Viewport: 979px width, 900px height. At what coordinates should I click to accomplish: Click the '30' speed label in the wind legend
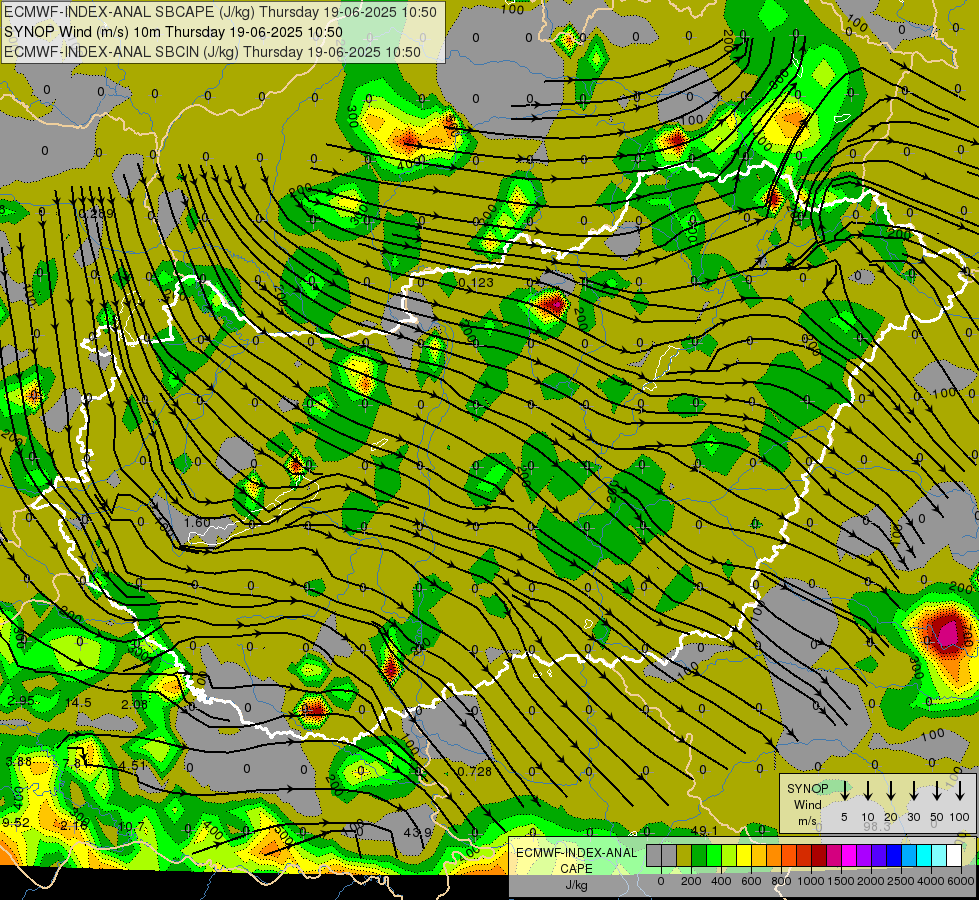tap(913, 817)
